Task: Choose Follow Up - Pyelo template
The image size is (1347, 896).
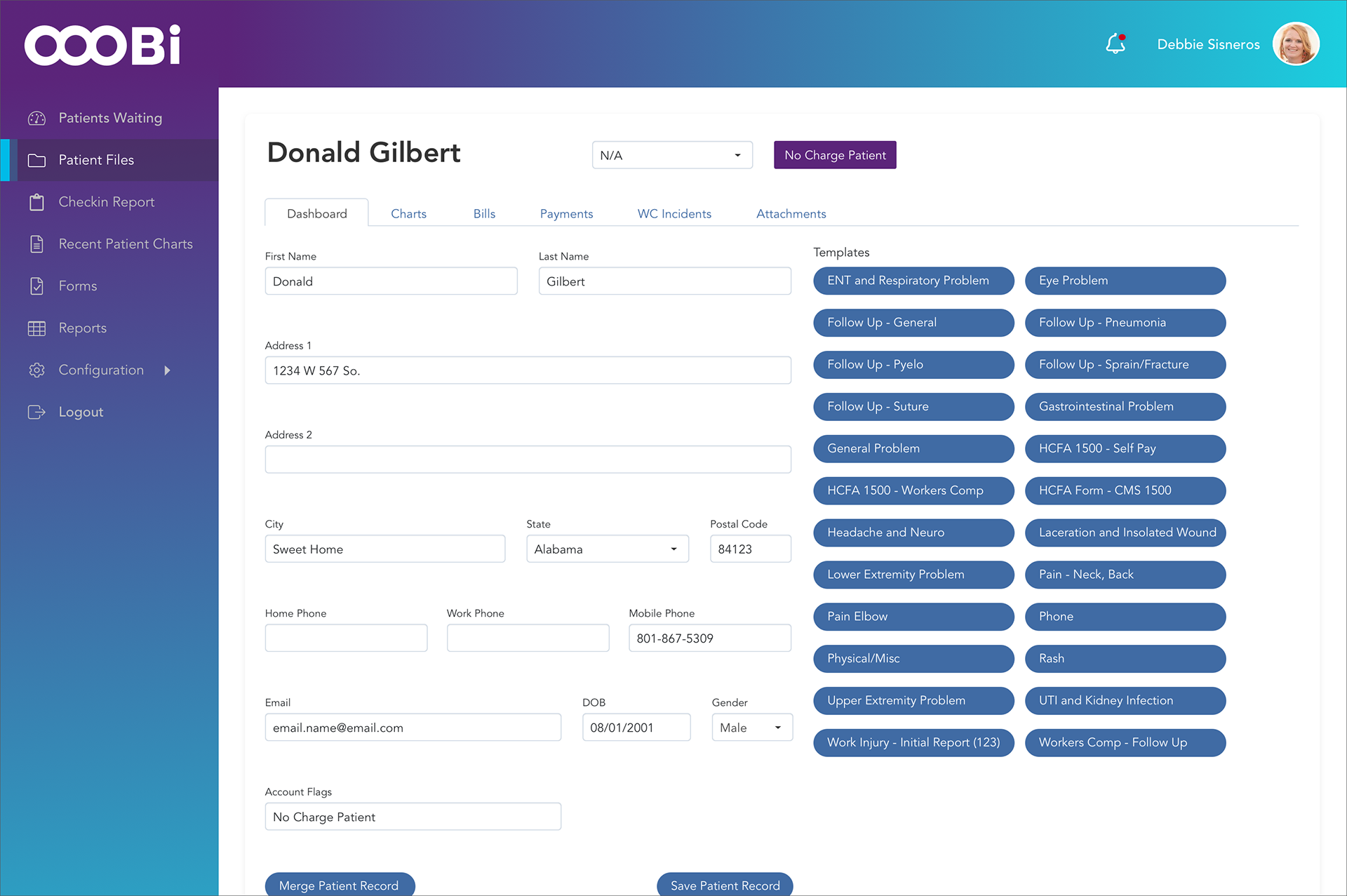Action: coord(913,365)
